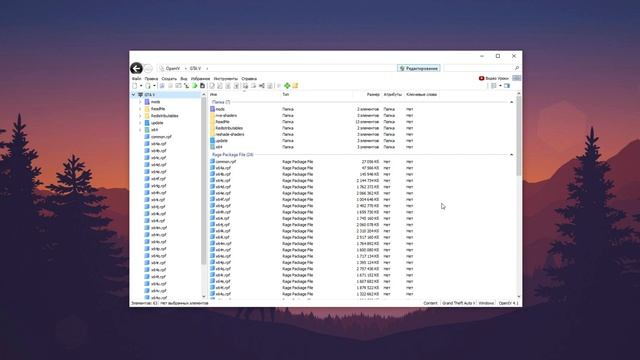Open the Вид menu
640x360 pixels.
[x=184, y=78]
